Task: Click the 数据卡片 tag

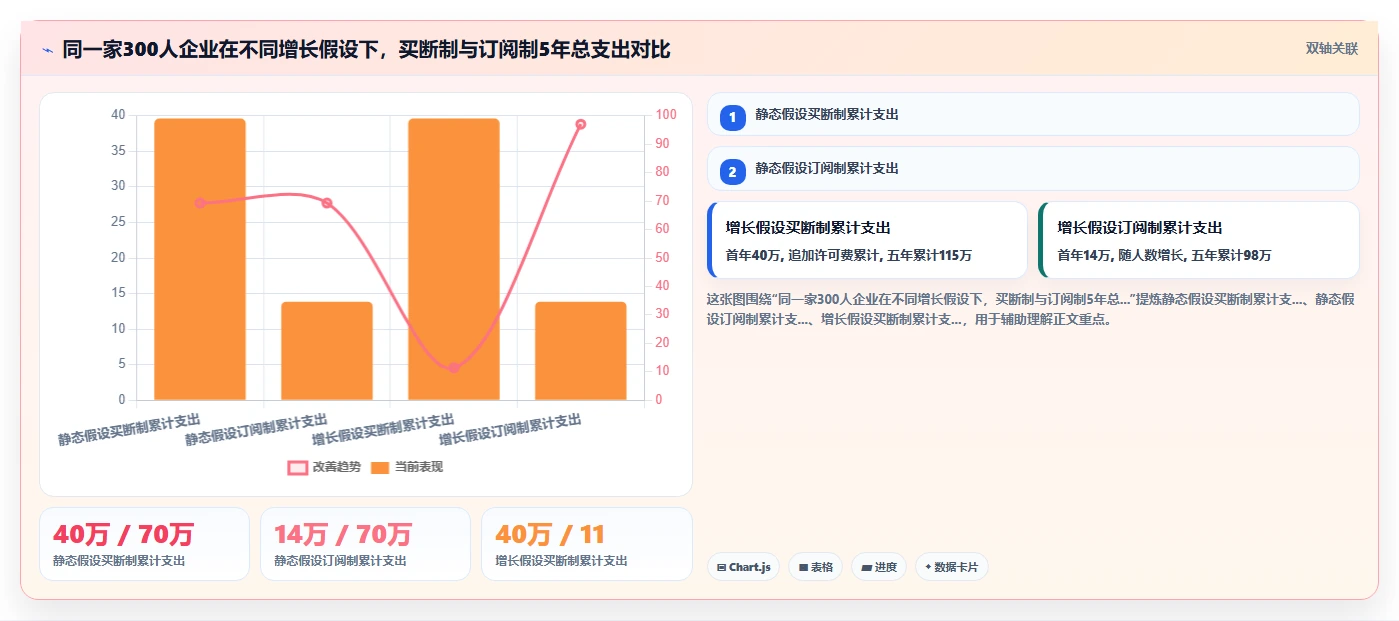Action: [952, 567]
